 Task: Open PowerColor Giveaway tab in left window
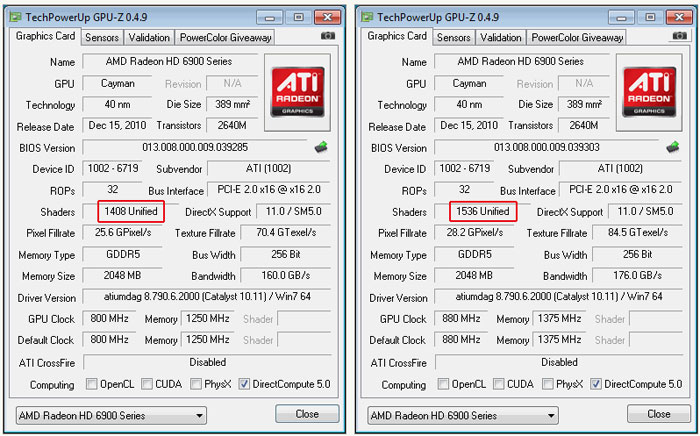click(x=225, y=38)
